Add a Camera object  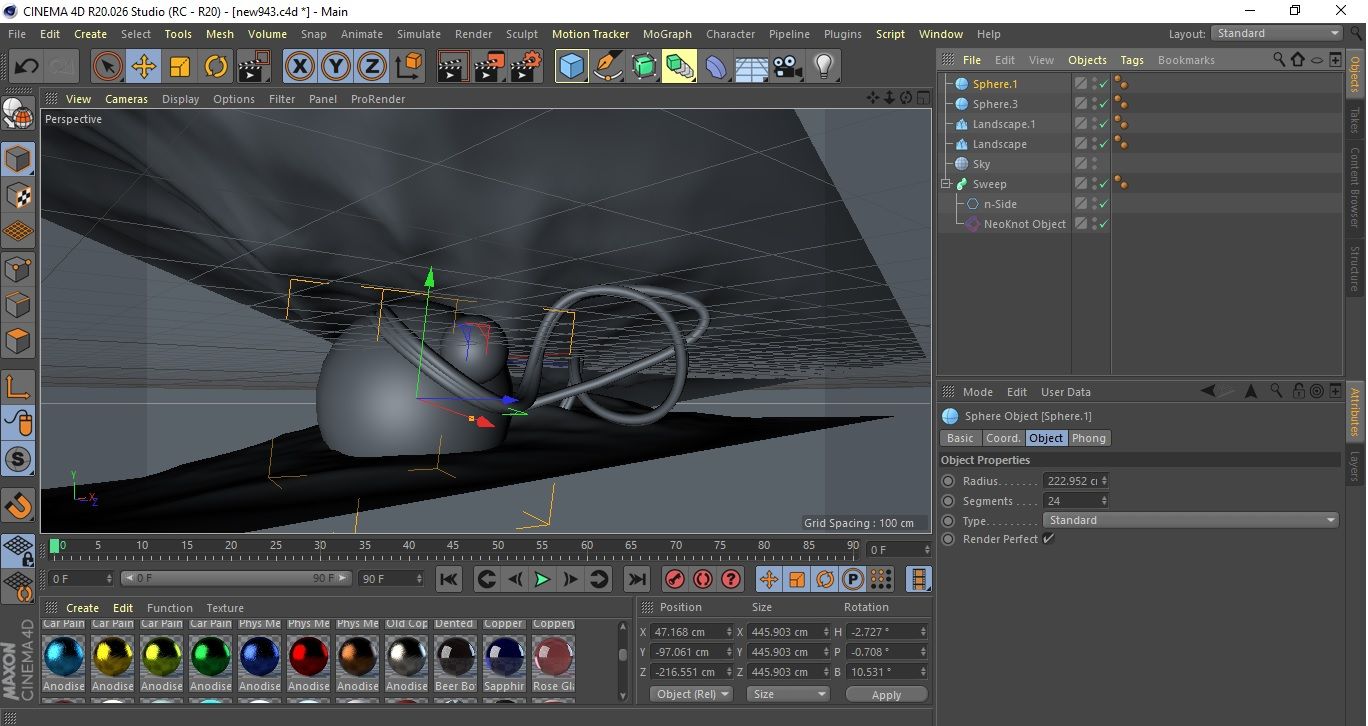(x=788, y=67)
